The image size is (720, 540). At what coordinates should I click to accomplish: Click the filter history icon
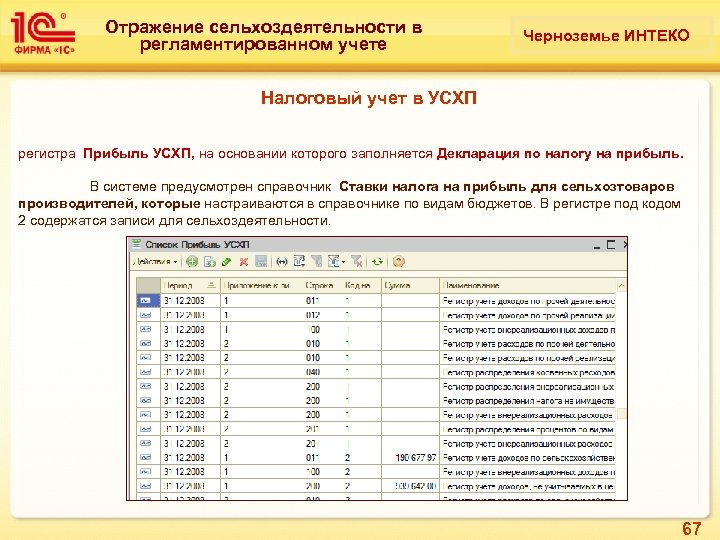coord(333,261)
